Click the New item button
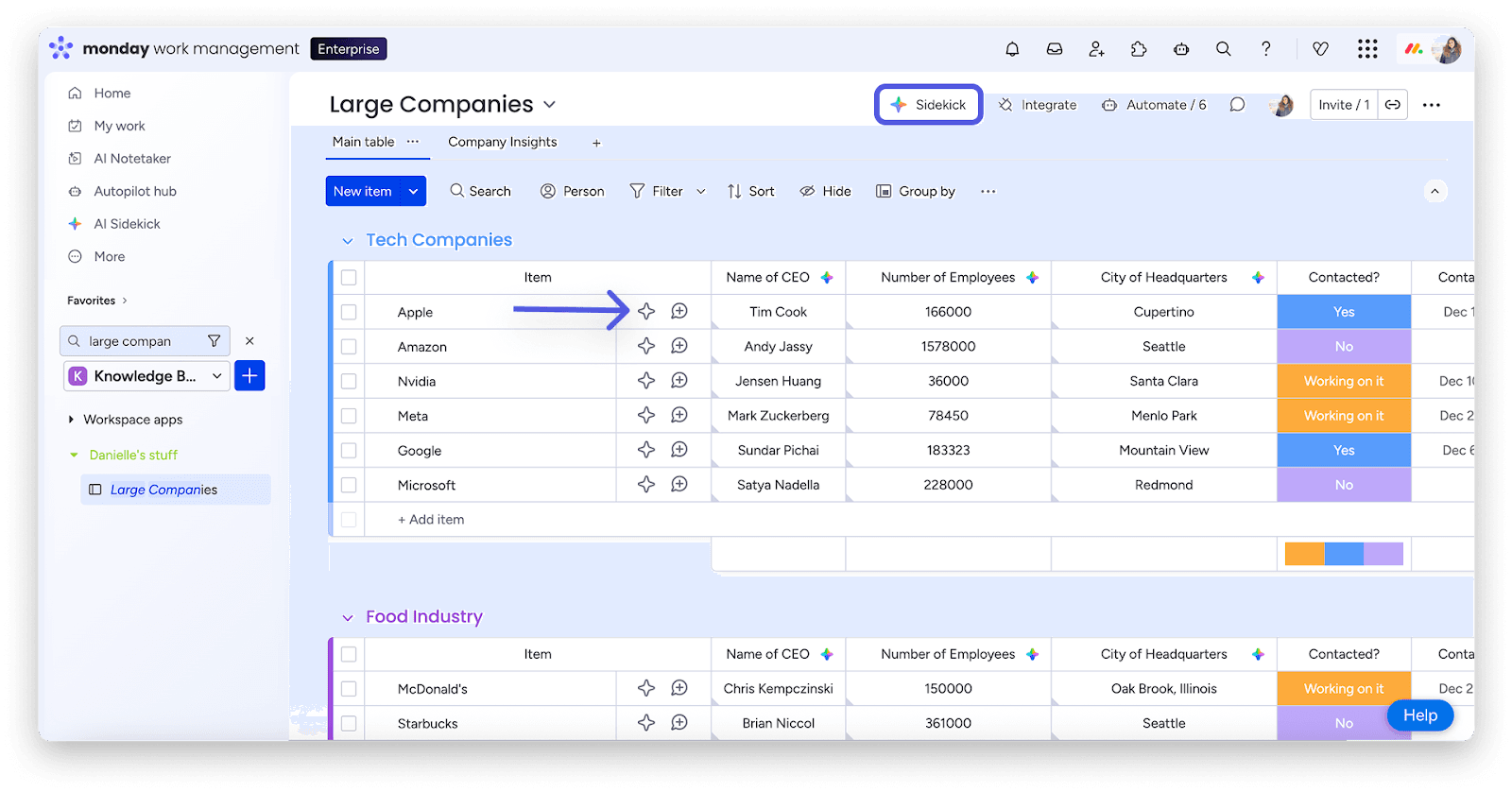 click(x=363, y=191)
